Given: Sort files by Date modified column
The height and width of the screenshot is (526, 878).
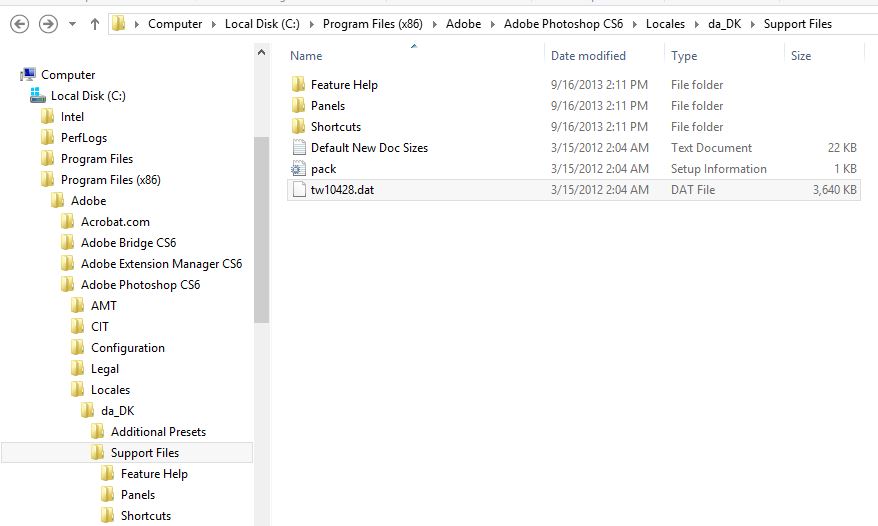Looking at the screenshot, I should coord(588,56).
